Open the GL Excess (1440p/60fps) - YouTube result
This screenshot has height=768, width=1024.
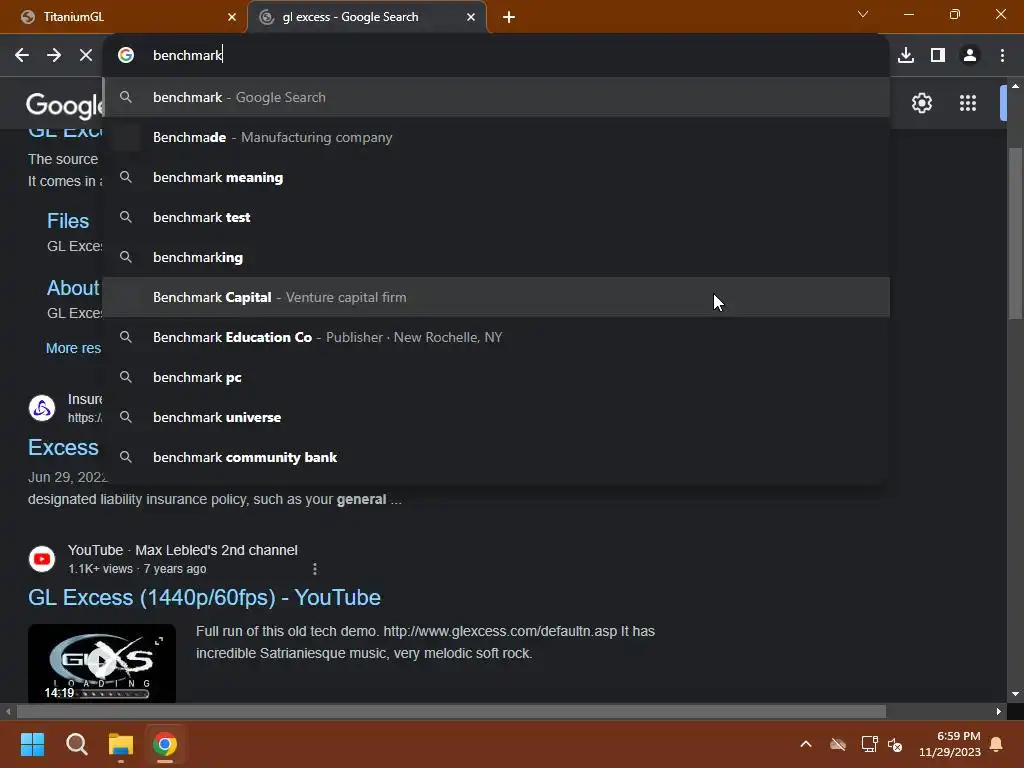point(204,597)
